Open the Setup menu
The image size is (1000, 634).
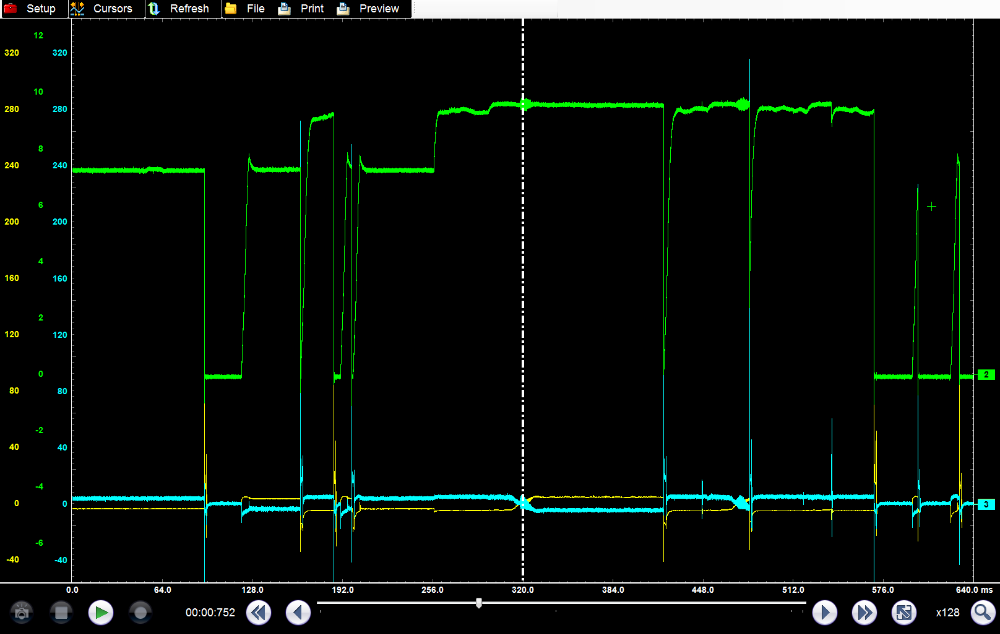(x=31, y=8)
